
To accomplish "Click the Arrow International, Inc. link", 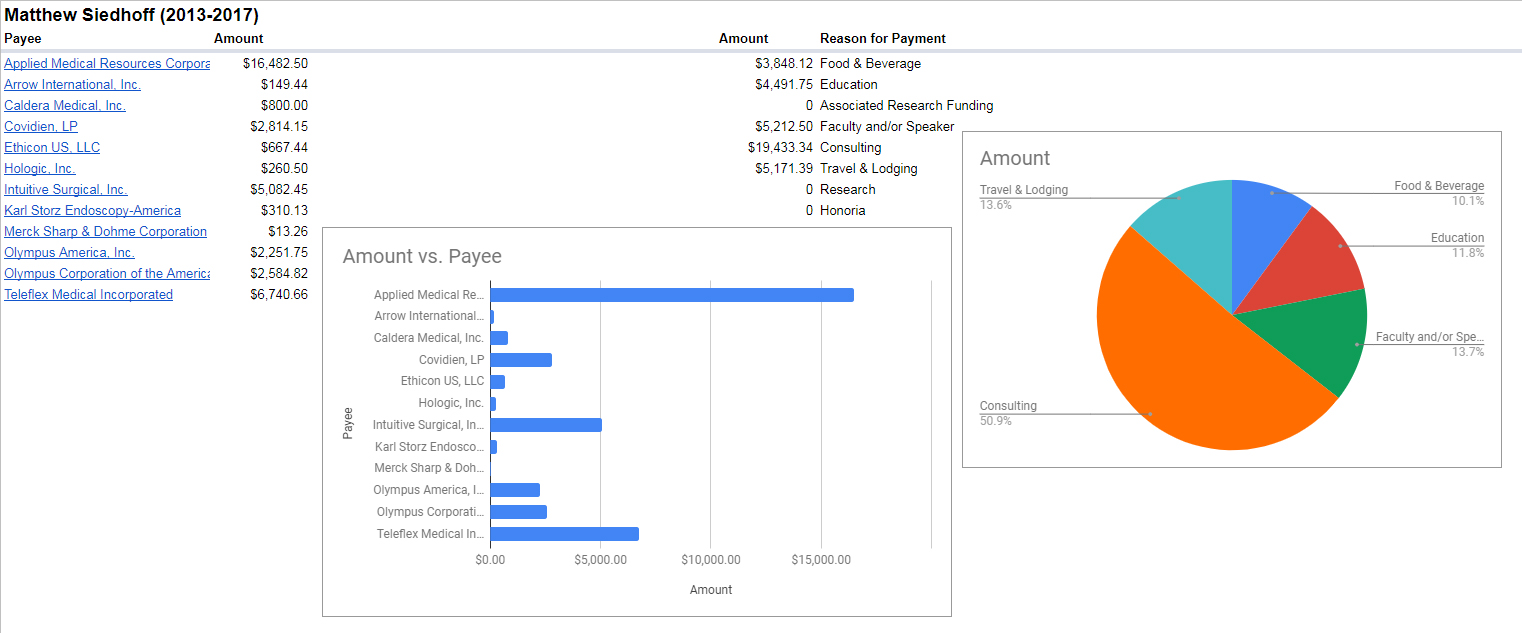I will coord(72,85).
